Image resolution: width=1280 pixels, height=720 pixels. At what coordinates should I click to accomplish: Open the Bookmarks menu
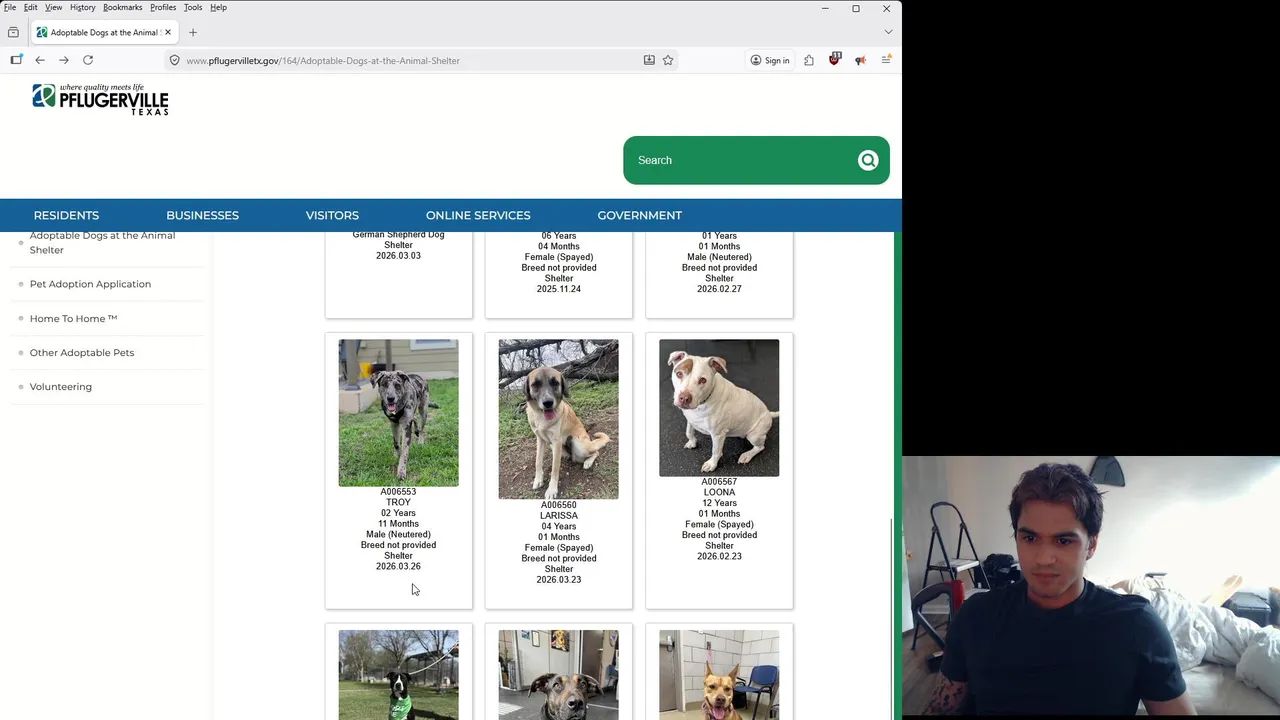coord(123,7)
